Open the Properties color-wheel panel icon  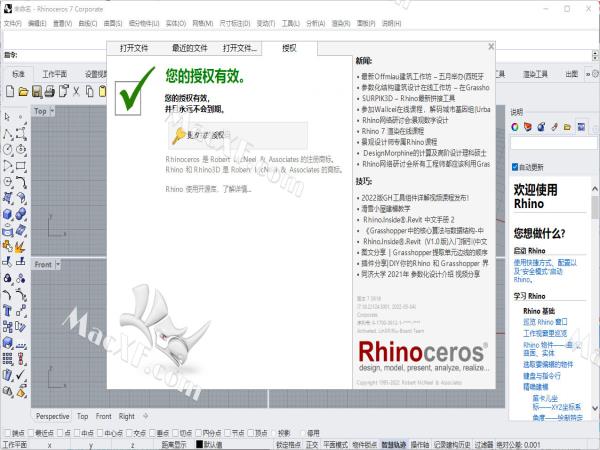tap(515, 127)
